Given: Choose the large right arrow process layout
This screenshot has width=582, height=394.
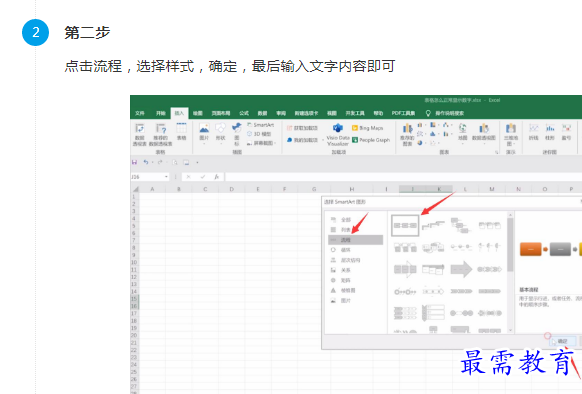Looking at the screenshot, I should pyautogui.click(x=461, y=269).
